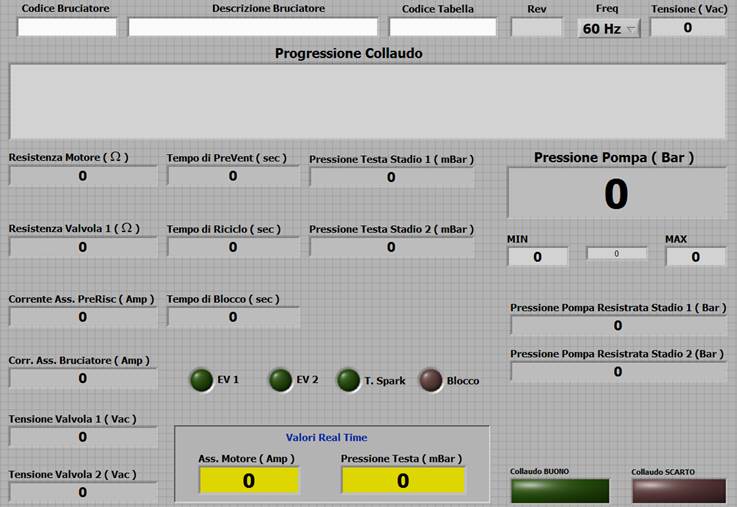Click the yellow Ass. Motore (Amp) display

(248, 480)
